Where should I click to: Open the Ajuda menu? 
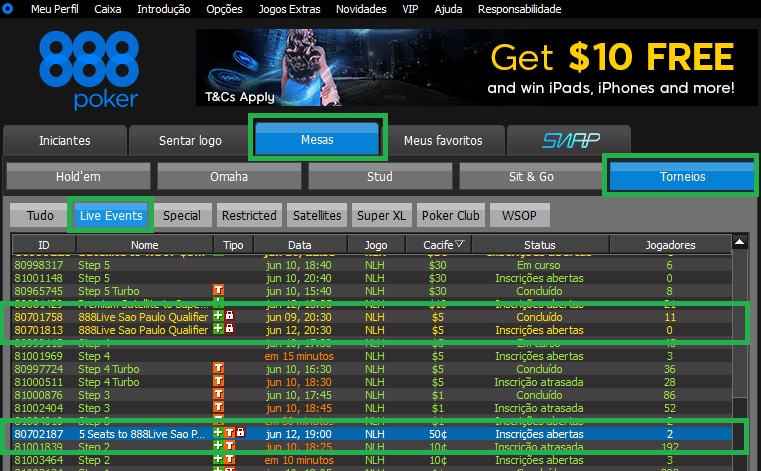point(448,9)
